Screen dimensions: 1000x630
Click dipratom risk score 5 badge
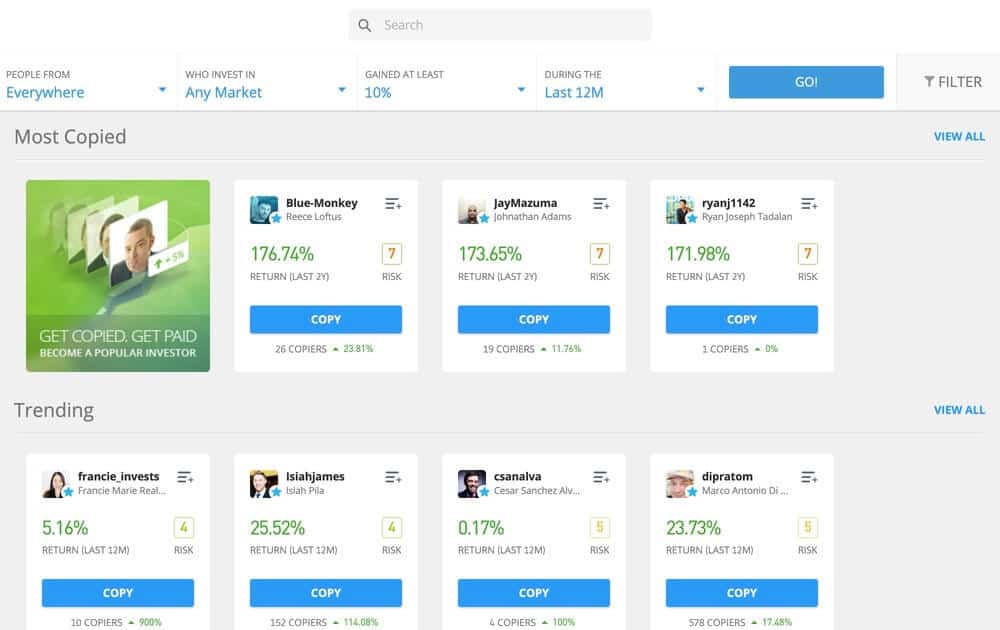tap(807, 527)
